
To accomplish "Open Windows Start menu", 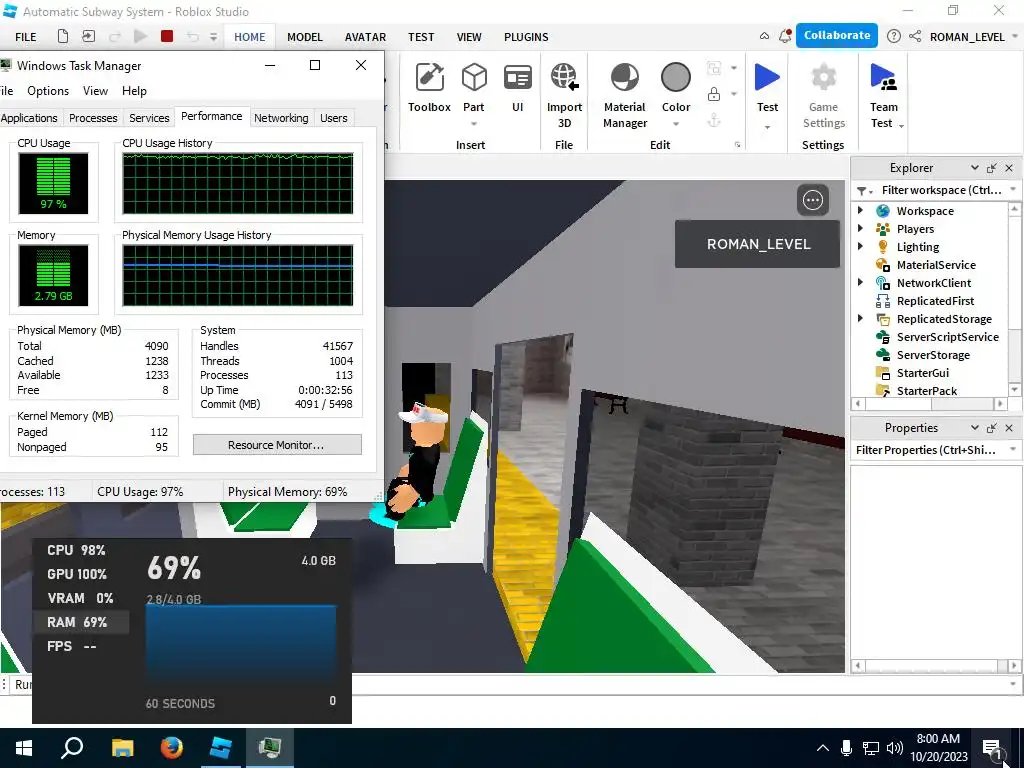I will pyautogui.click(x=24, y=748).
